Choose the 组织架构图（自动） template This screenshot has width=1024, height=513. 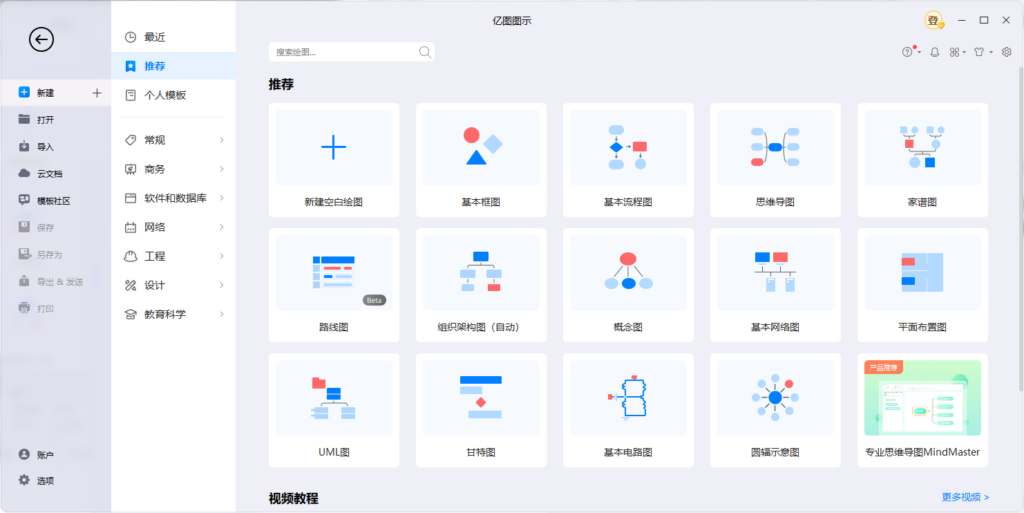click(481, 285)
